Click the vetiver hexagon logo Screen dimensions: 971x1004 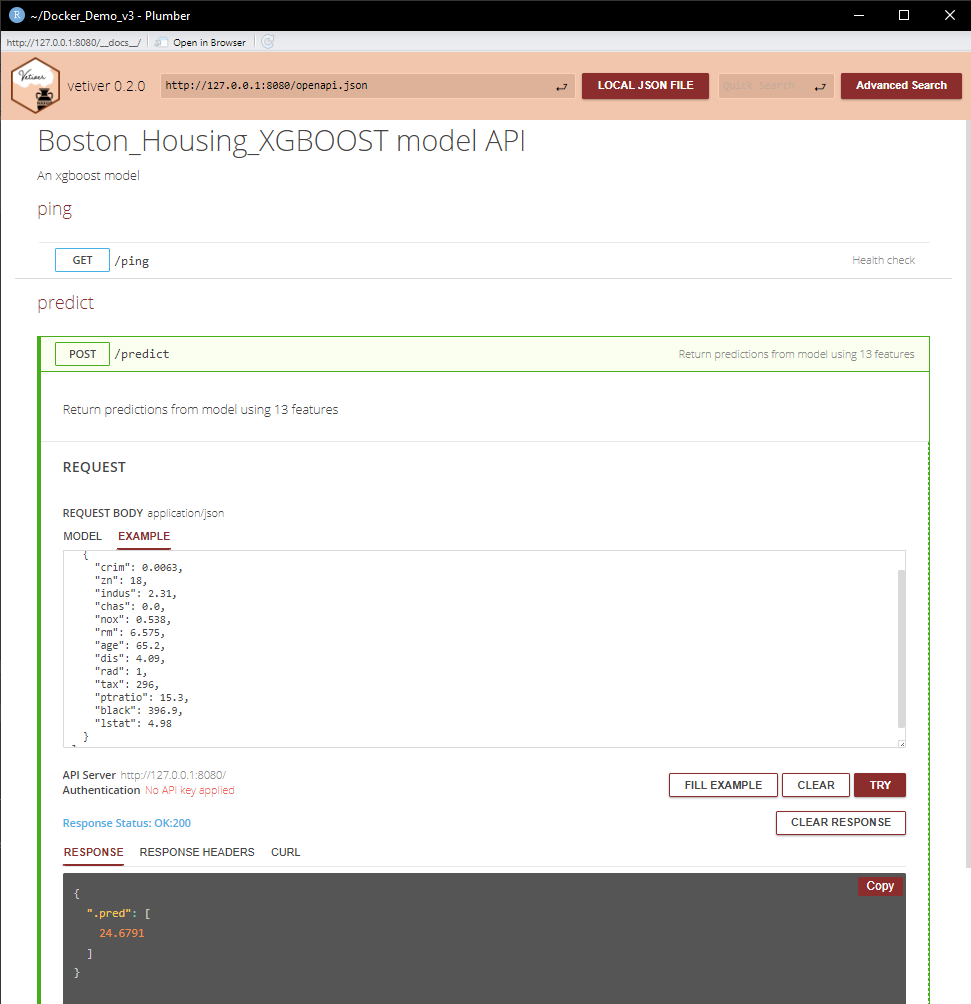tap(35, 87)
